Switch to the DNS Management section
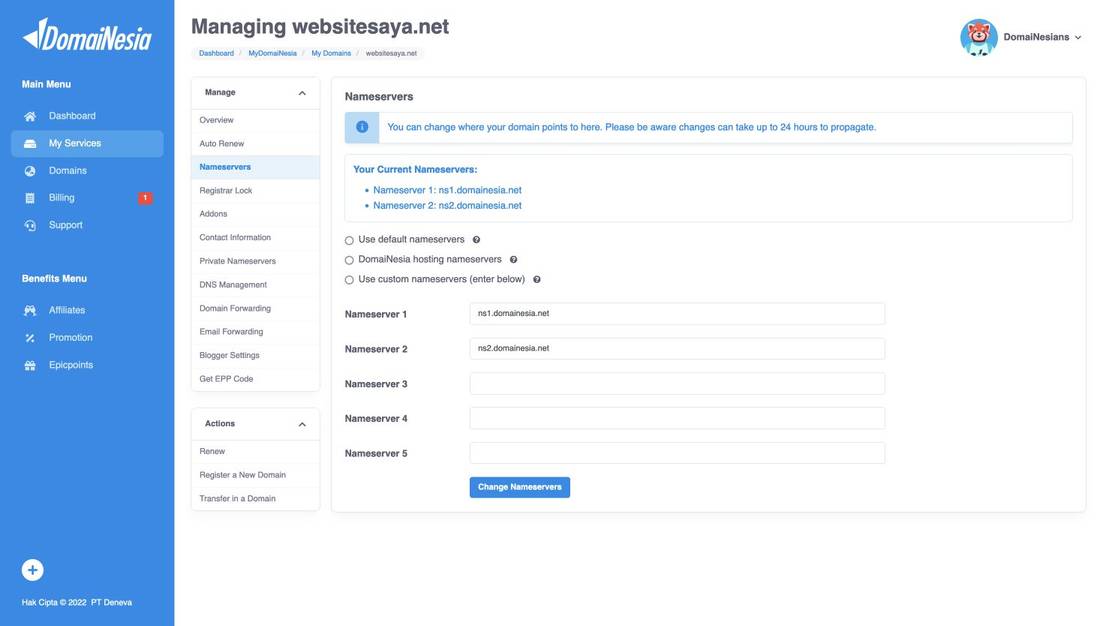Image resolution: width=1103 pixels, height=626 pixels. pos(233,282)
